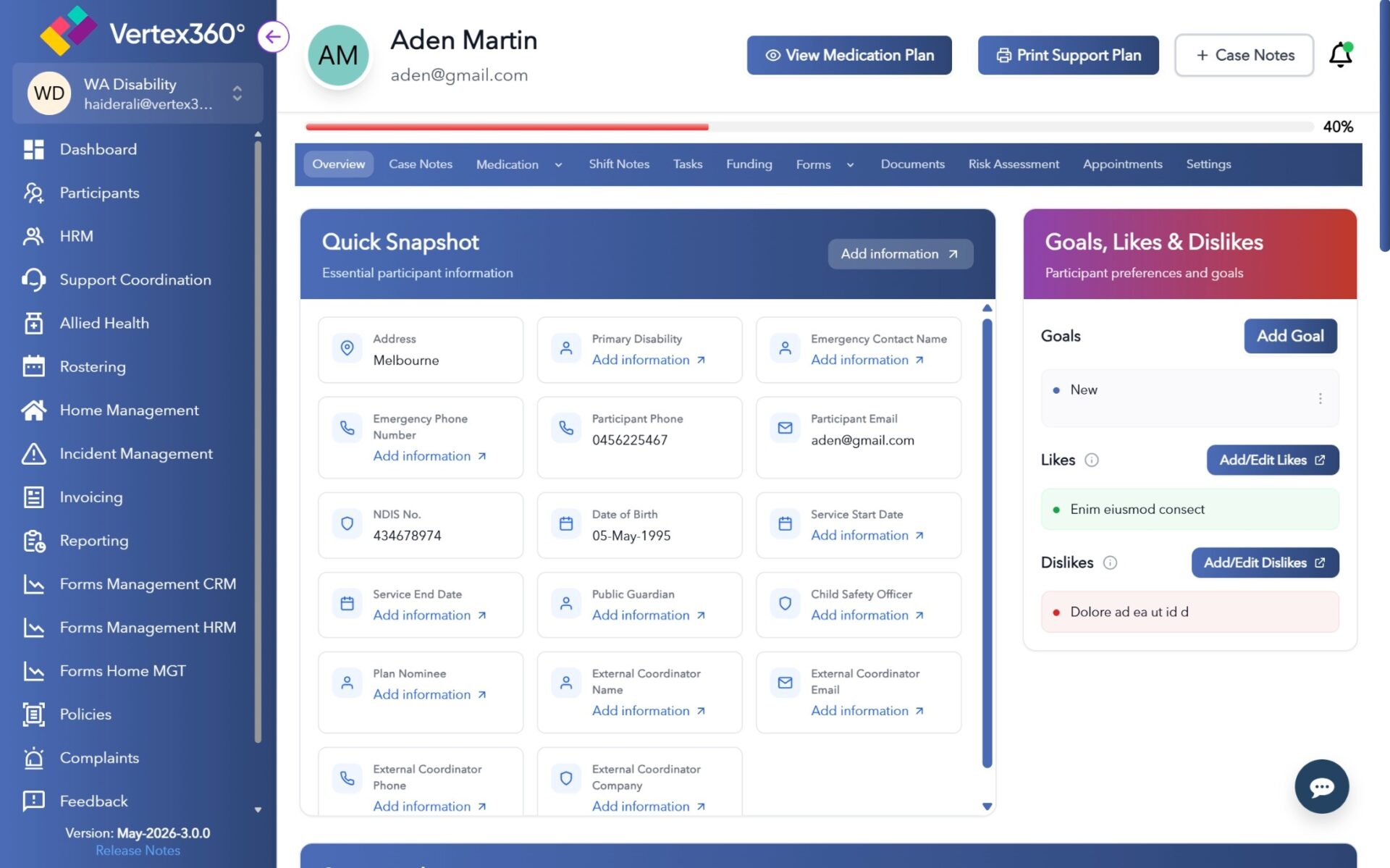Screen dimensions: 1390x868
Task: Open the Forms Home MGT chart icon
Action: click(x=34, y=670)
